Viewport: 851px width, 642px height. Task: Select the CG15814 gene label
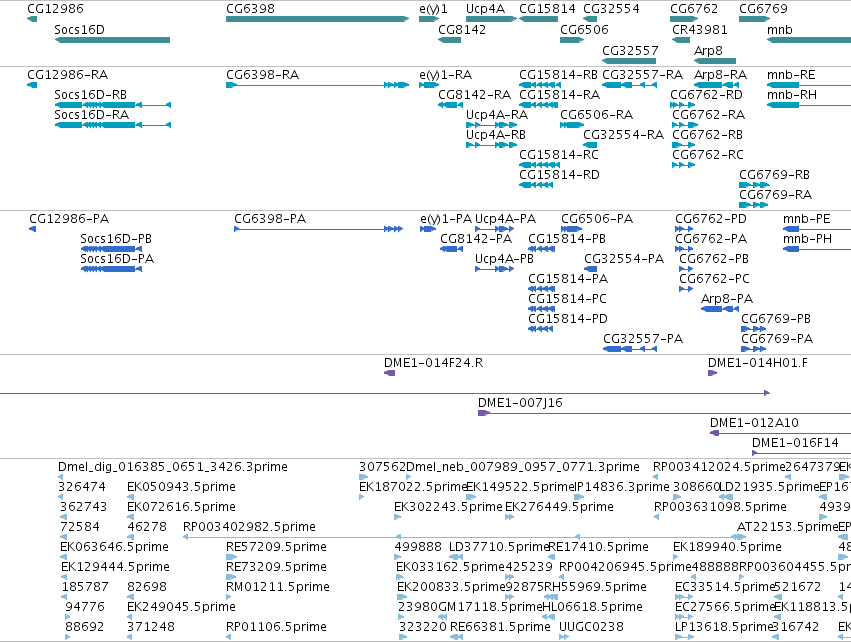tap(547, 9)
